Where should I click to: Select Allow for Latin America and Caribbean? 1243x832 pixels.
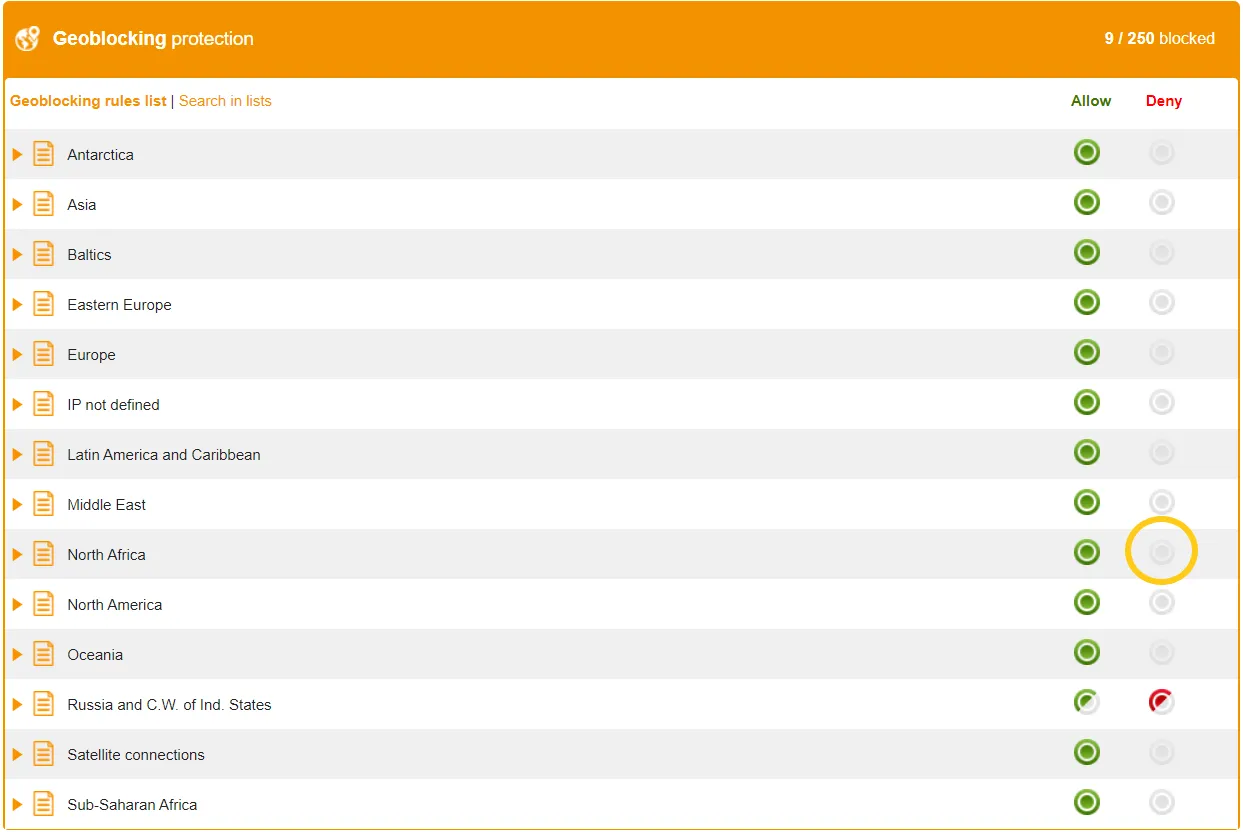click(1087, 452)
